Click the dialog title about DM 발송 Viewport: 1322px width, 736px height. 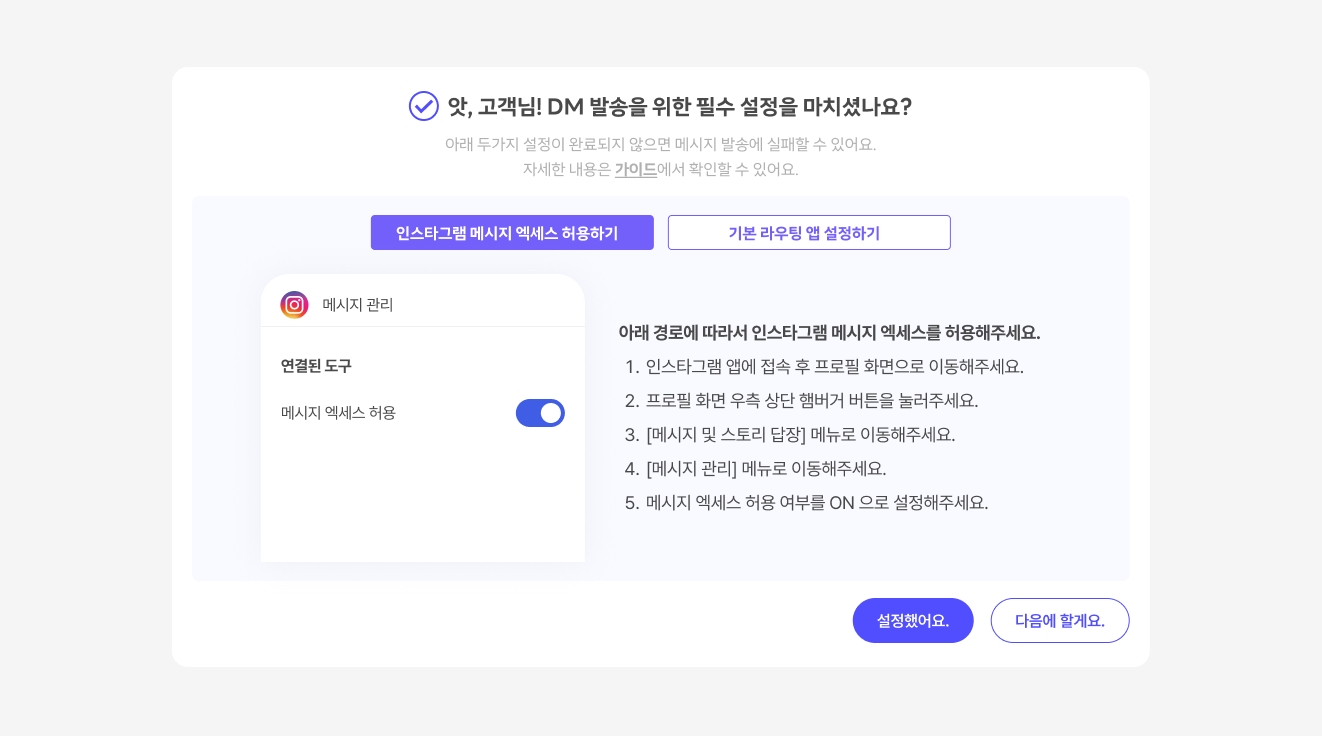(679, 107)
